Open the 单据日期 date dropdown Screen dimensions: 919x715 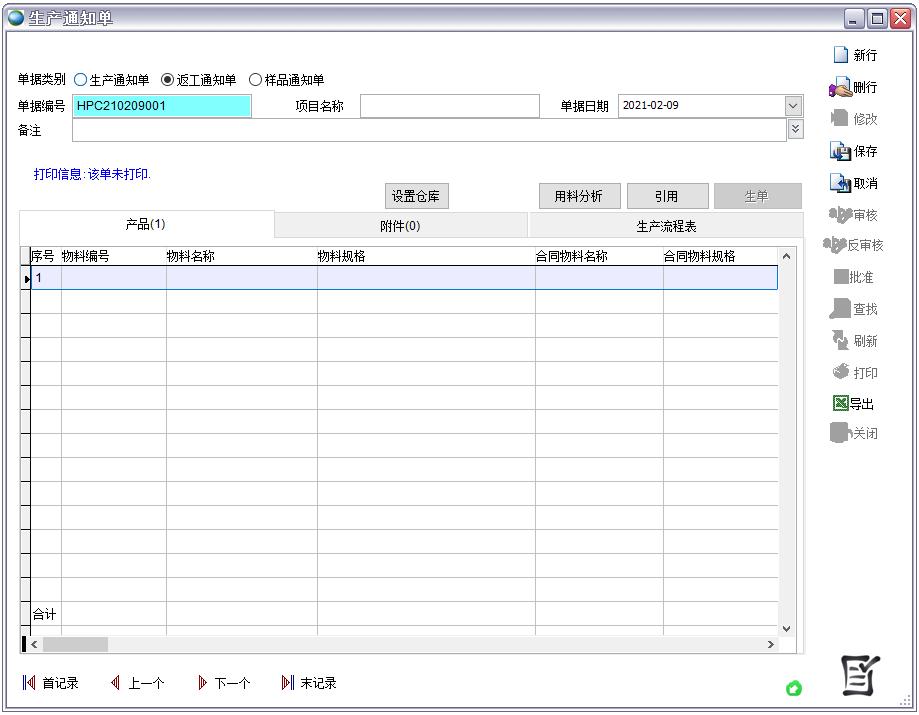coord(793,105)
